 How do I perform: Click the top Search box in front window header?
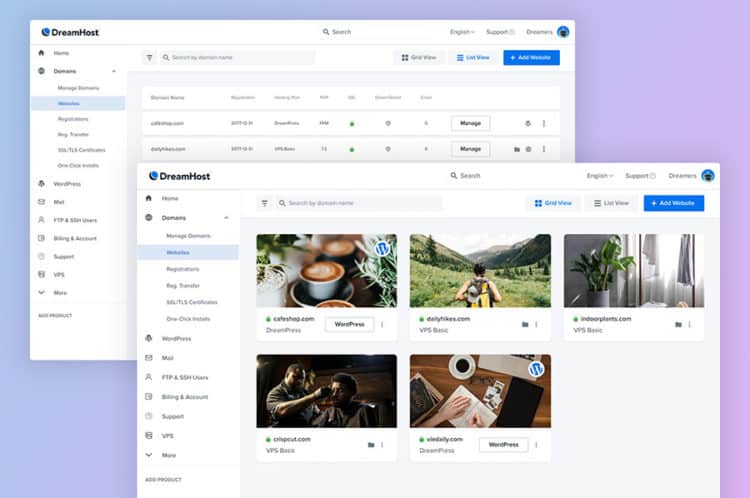pyautogui.click(x=465, y=176)
